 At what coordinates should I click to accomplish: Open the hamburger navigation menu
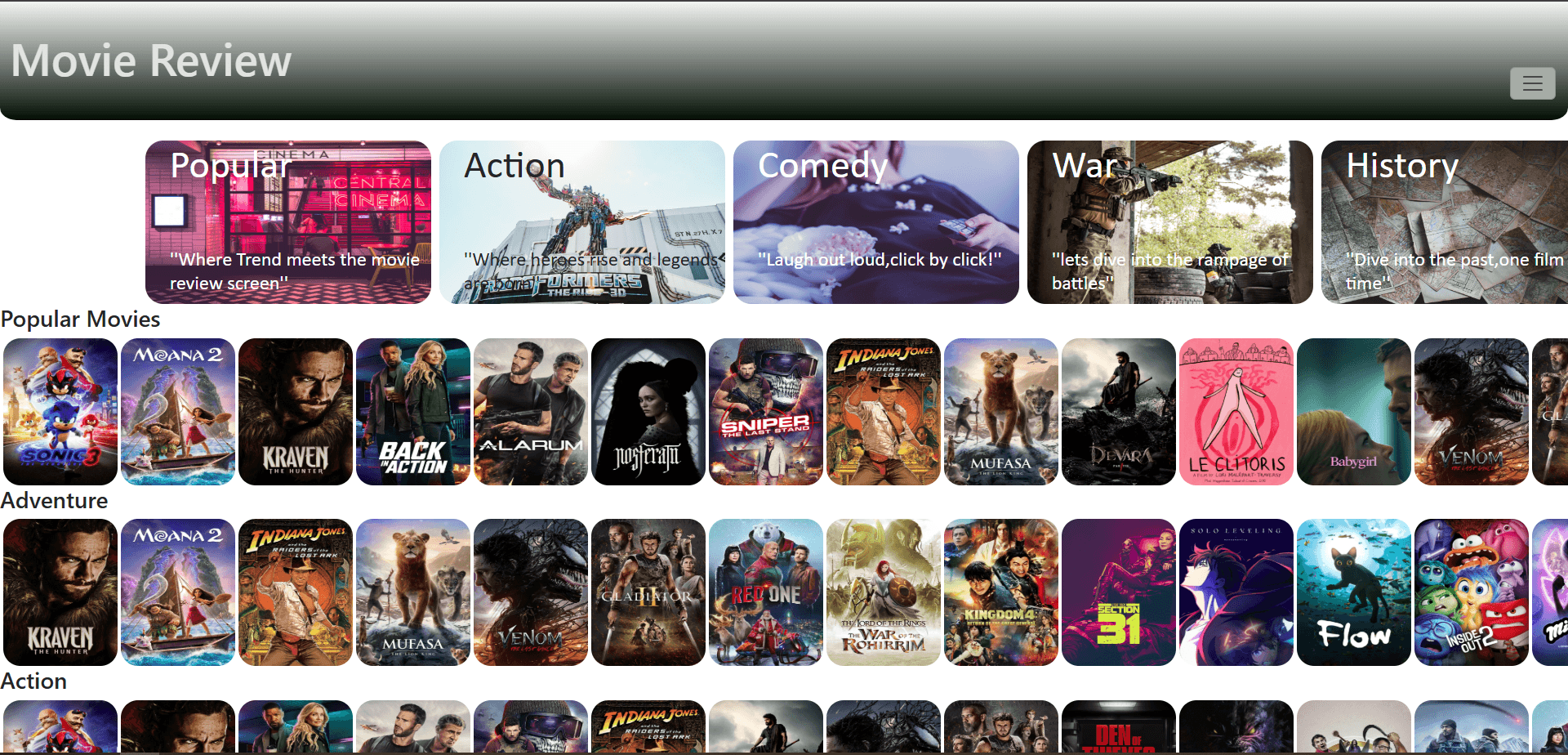(1532, 83)
